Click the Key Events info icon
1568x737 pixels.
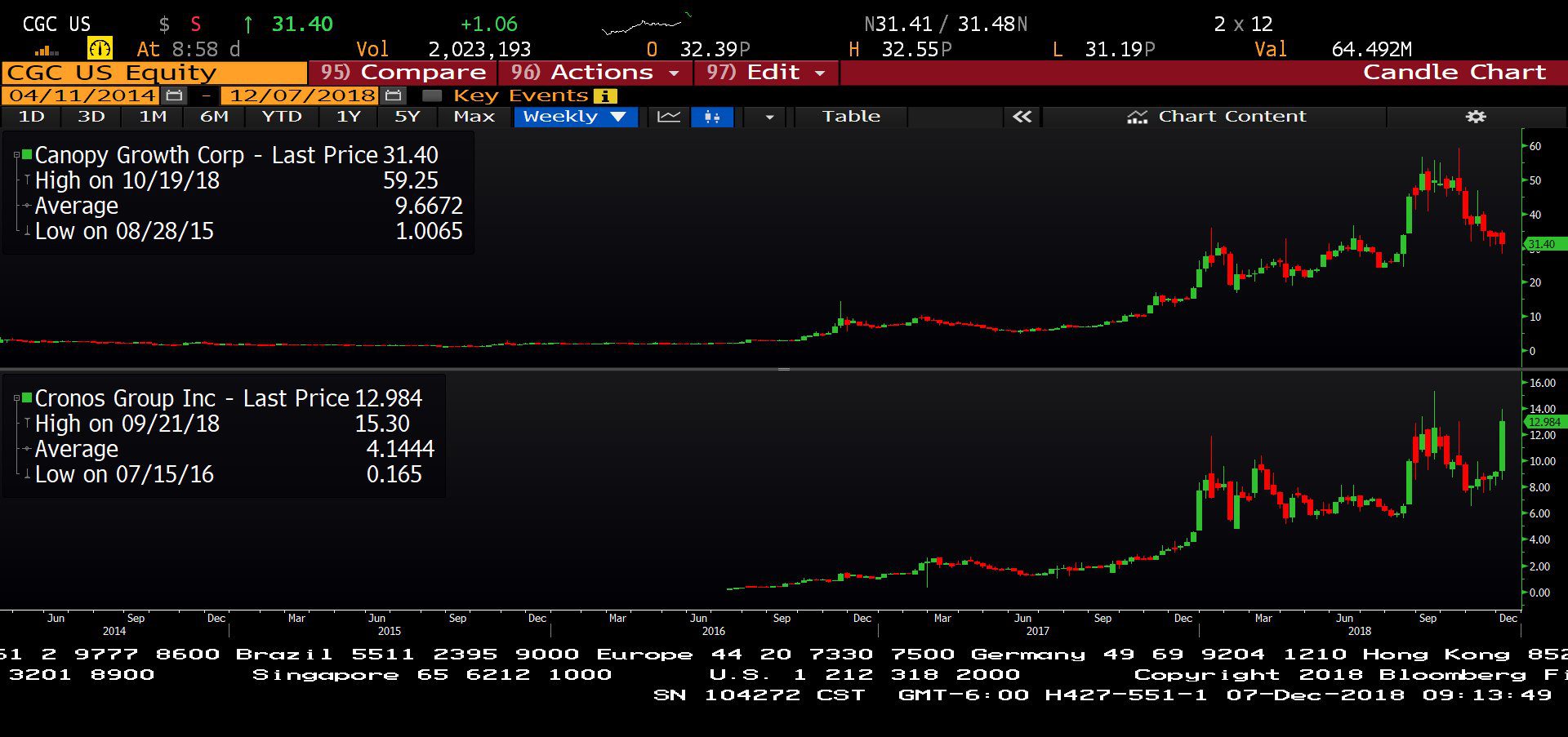(604, 96)
